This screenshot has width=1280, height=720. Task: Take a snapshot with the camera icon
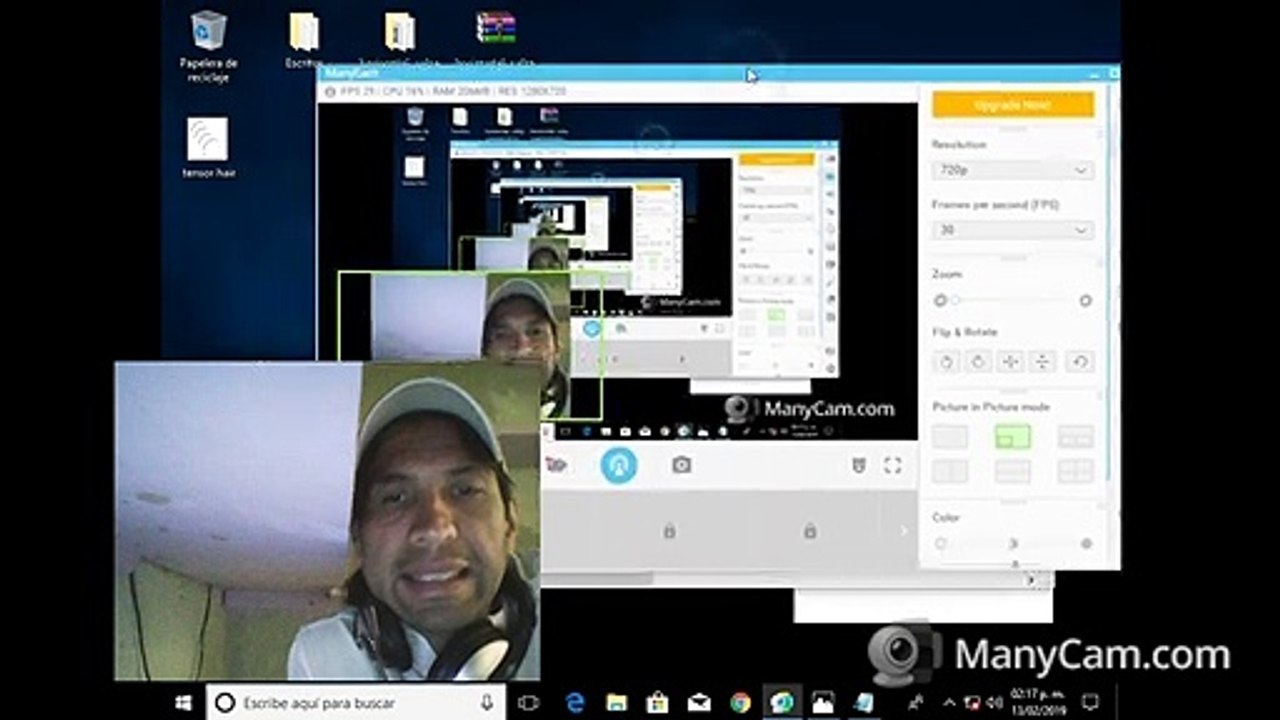(x=682, y=465)
